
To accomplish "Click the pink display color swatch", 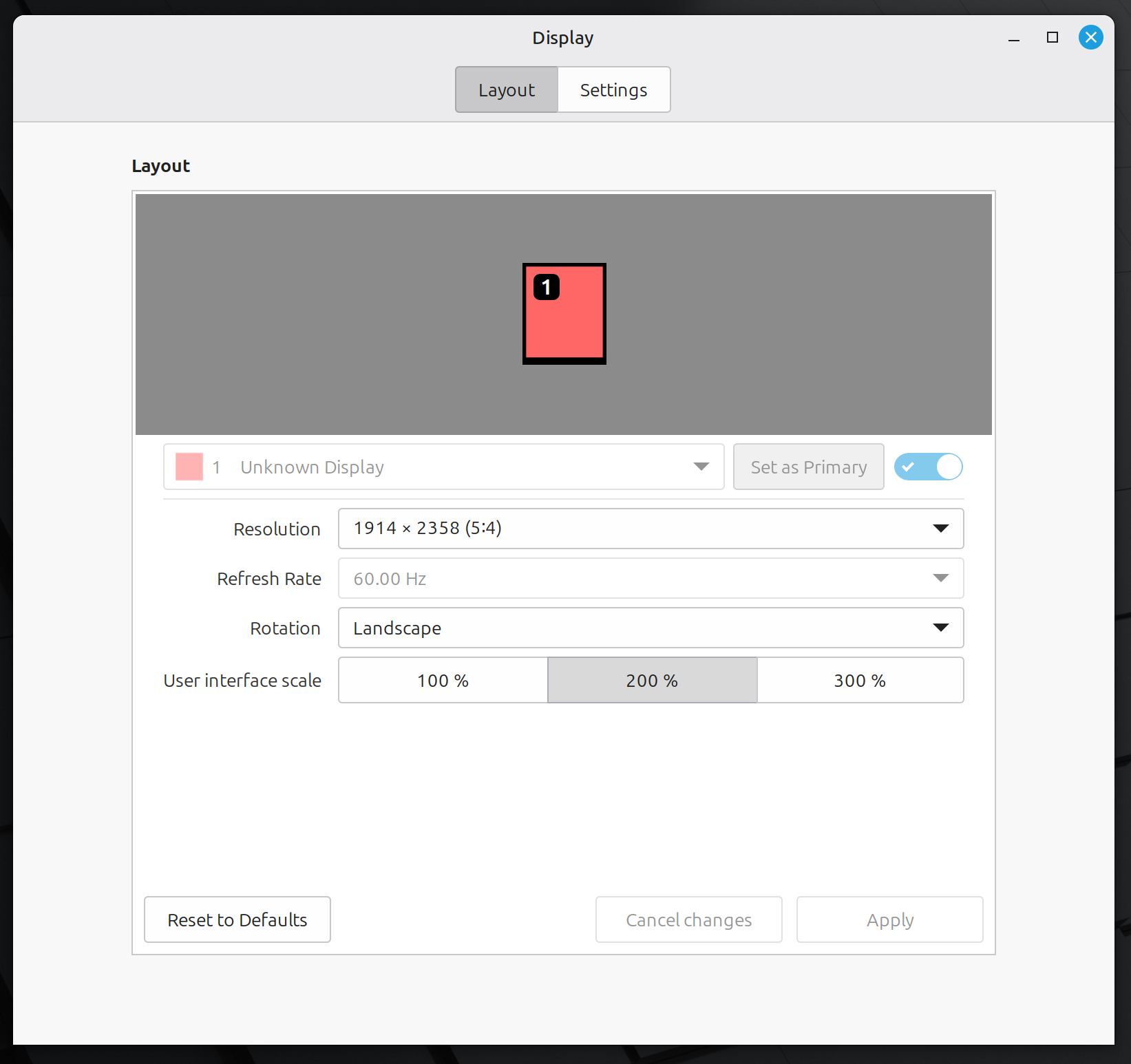I will [x=189, y=467].
